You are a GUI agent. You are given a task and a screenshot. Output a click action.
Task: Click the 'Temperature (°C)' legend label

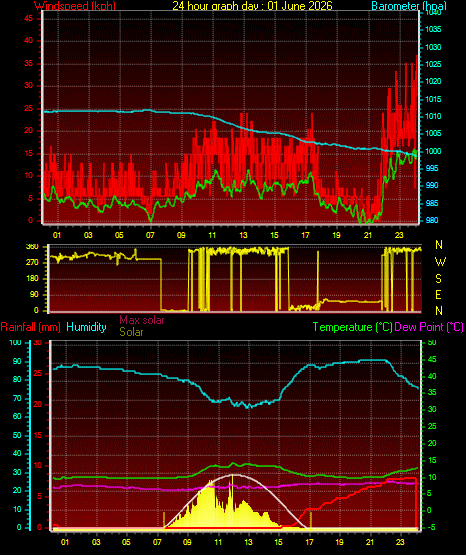point(352,327)
